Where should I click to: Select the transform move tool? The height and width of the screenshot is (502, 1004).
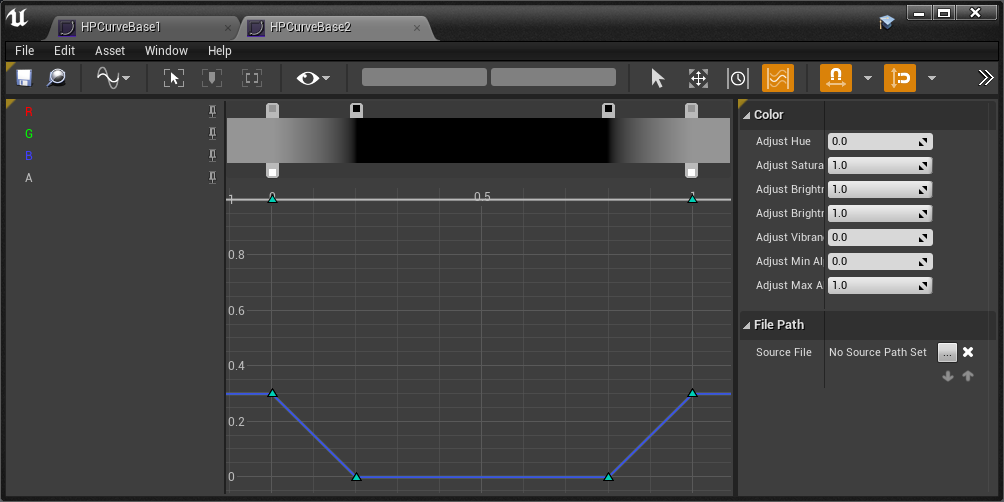(697, 78)
